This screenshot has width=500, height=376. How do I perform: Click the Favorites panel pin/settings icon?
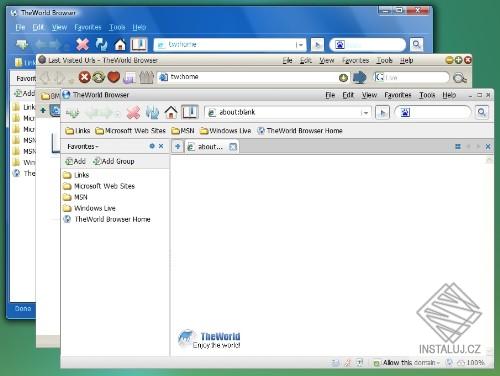(x=152, y=146)
